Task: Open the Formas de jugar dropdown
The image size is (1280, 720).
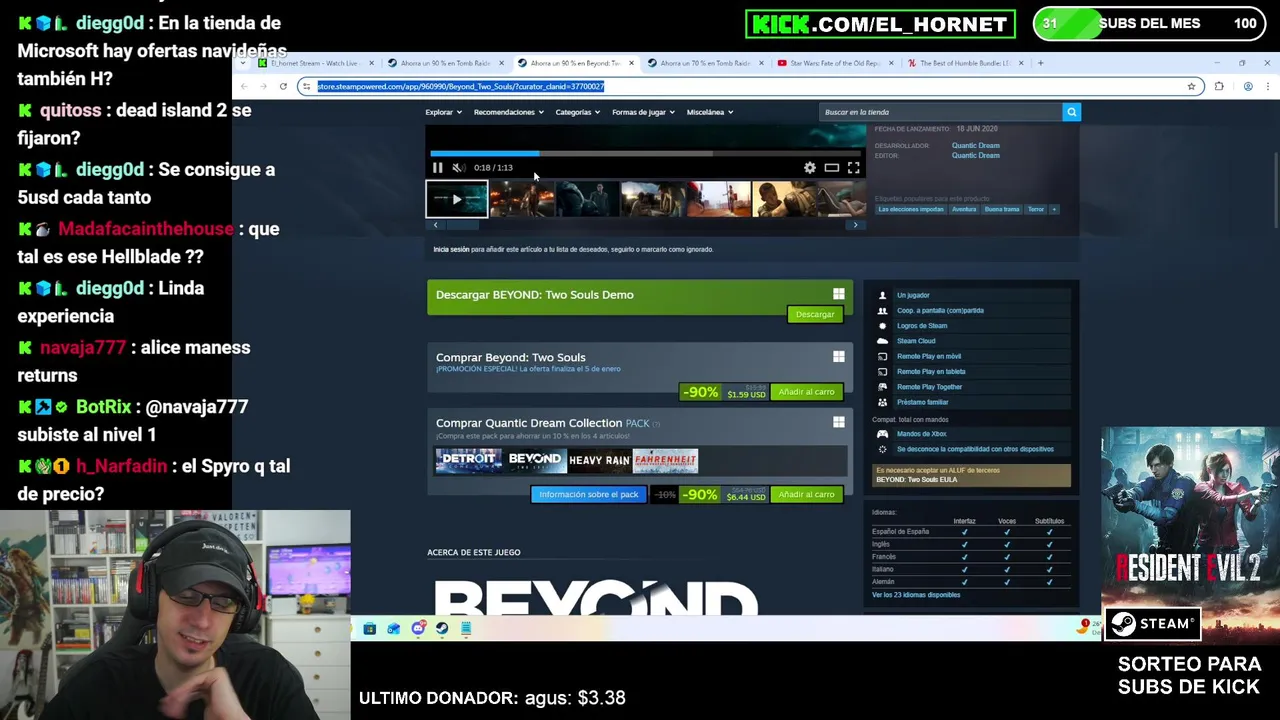Action: pos(643,112)
